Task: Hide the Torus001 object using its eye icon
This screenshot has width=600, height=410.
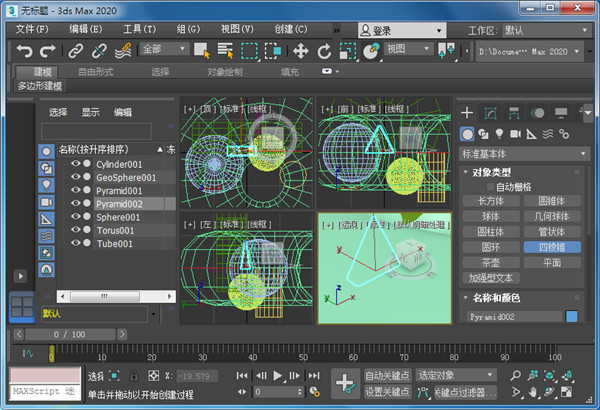Action: point(75,229)
